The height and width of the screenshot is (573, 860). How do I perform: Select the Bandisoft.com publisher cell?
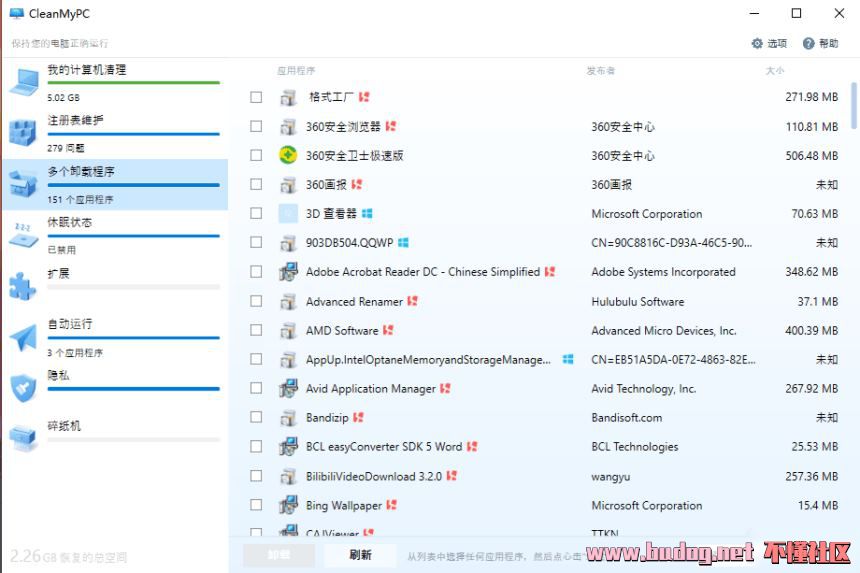pos(626,417)
